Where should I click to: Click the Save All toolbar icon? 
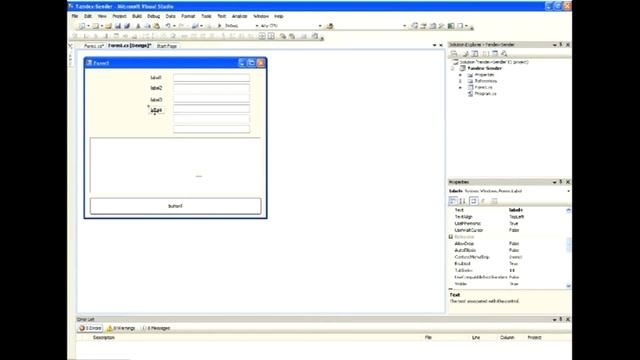click(127, 26)
